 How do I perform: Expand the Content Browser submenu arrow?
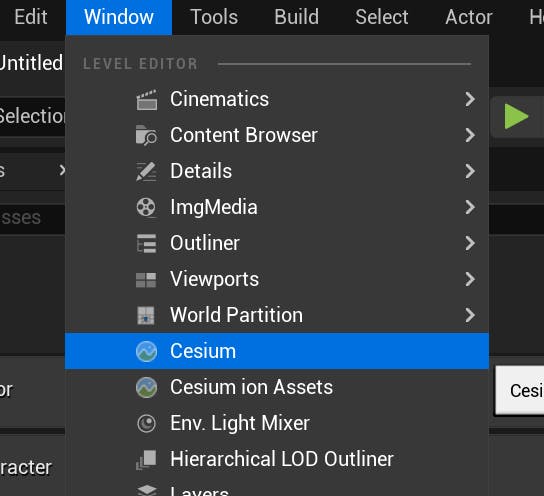(470, 135)
